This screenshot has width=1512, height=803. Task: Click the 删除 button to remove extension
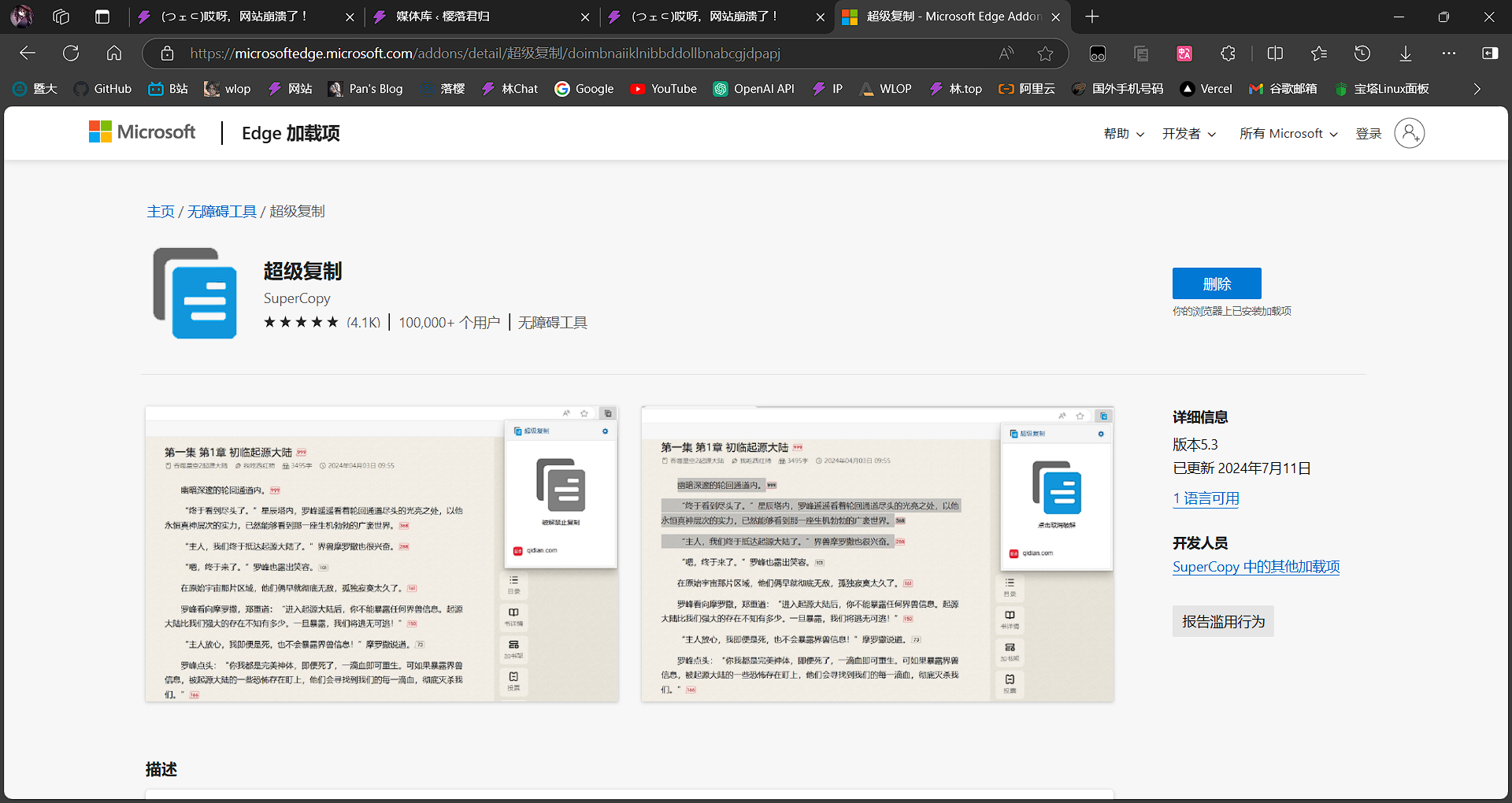point(1217,283)
